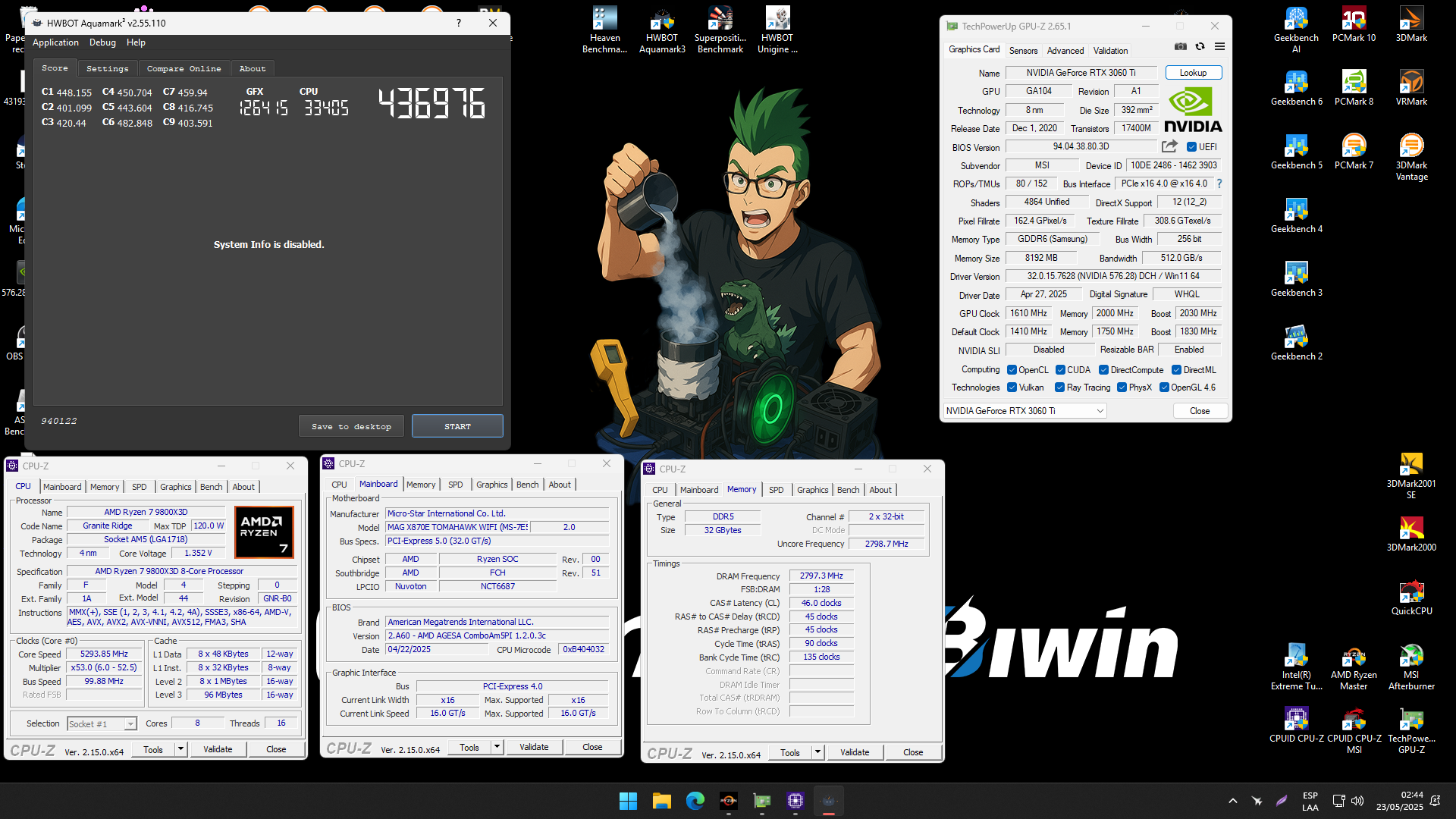This screenshot has width=1456, height=819.
Task: Toggle OpenGL 4.6 checkbox in GPU-Z
Action: coord(1164,388)
